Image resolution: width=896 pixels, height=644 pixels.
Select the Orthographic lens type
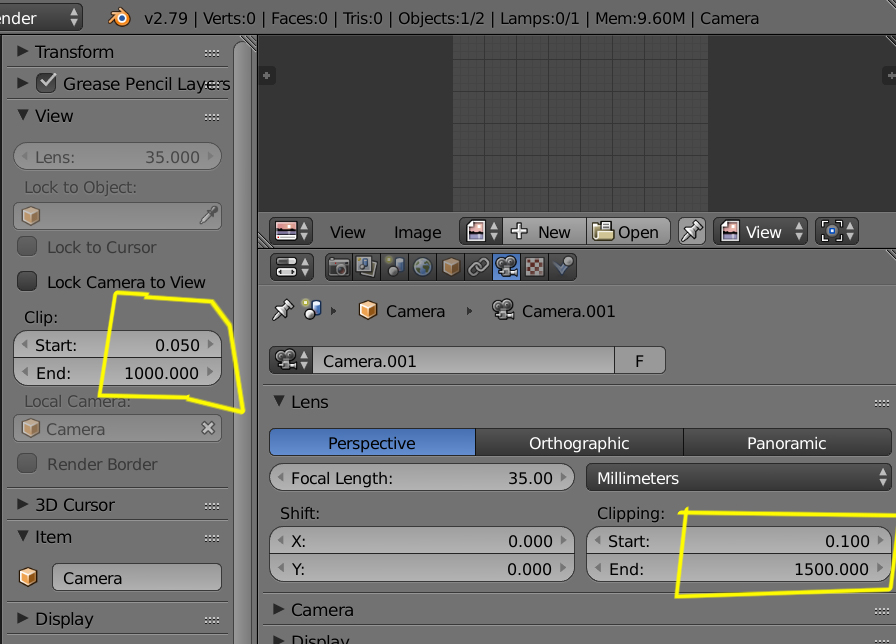[579, 442]
